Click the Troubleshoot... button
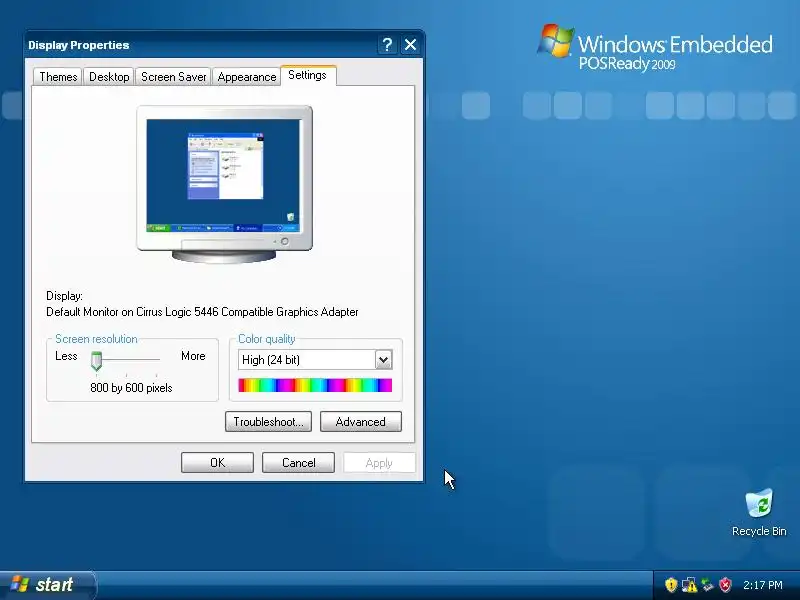 click(x=268, y=422)
